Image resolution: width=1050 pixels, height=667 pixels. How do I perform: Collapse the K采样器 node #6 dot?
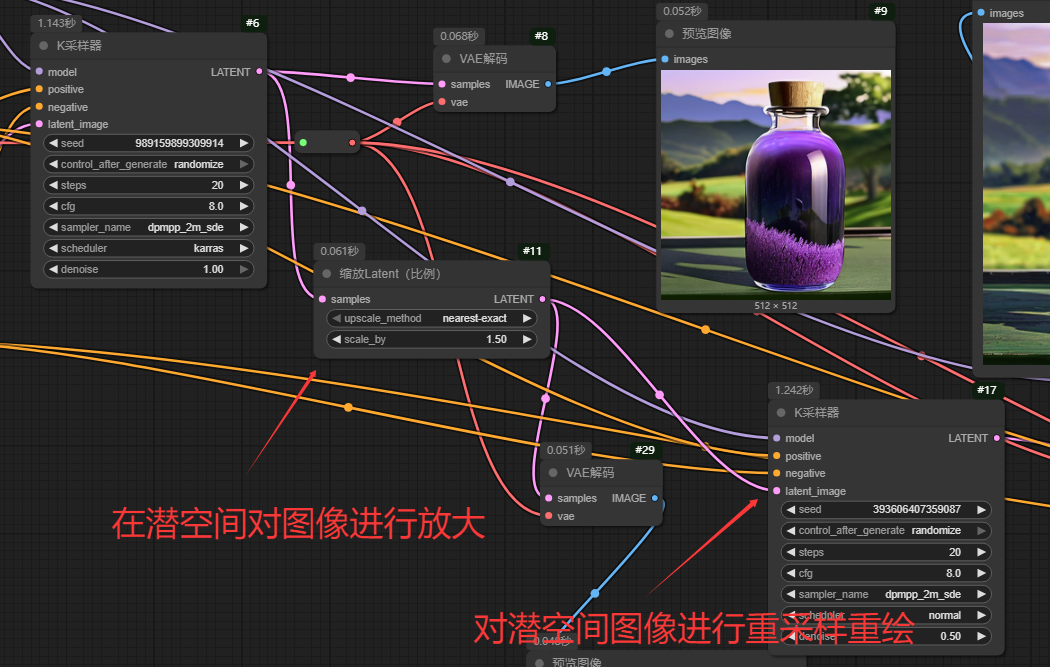click(43, 45)
